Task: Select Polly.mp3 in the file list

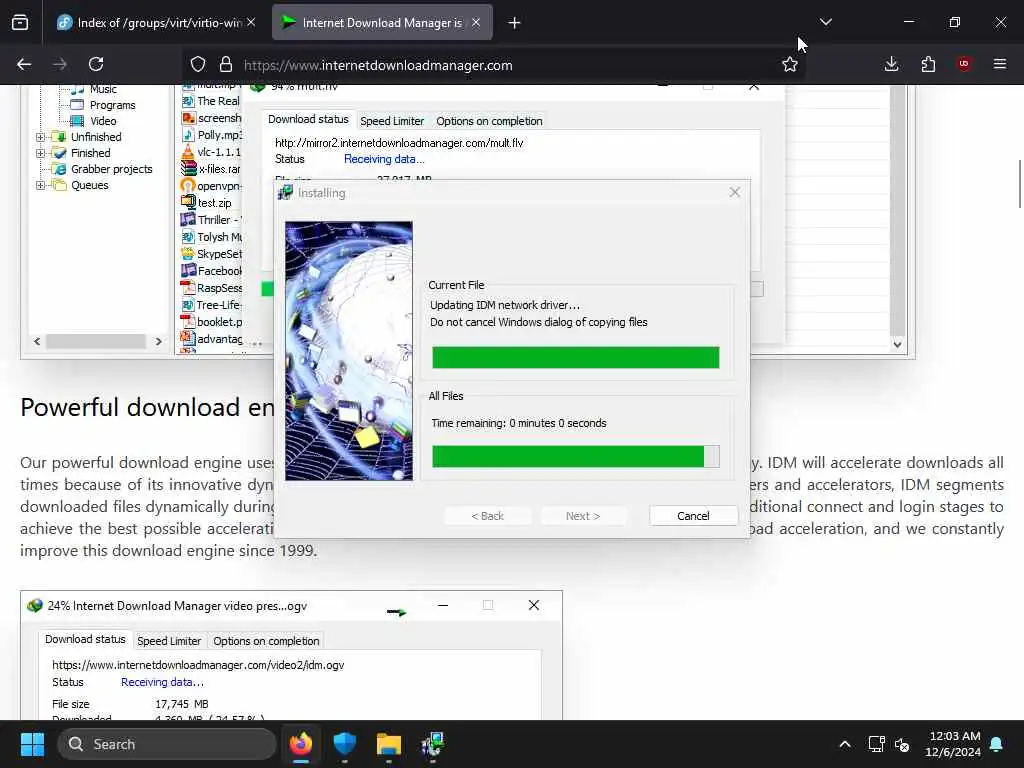Action: point(219,135)
